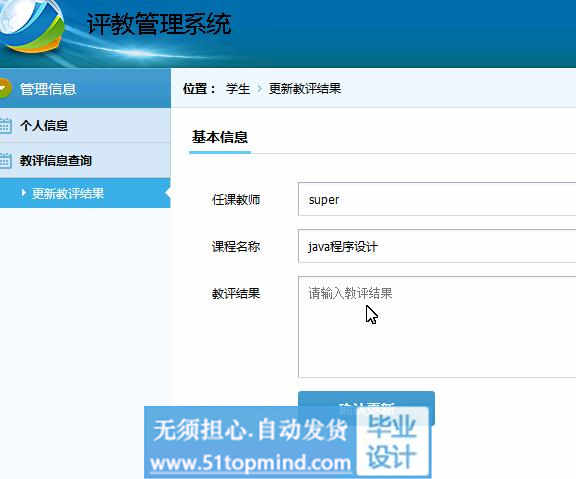Click the arrow icon before 更新教评结果

(x=24, y=193)
